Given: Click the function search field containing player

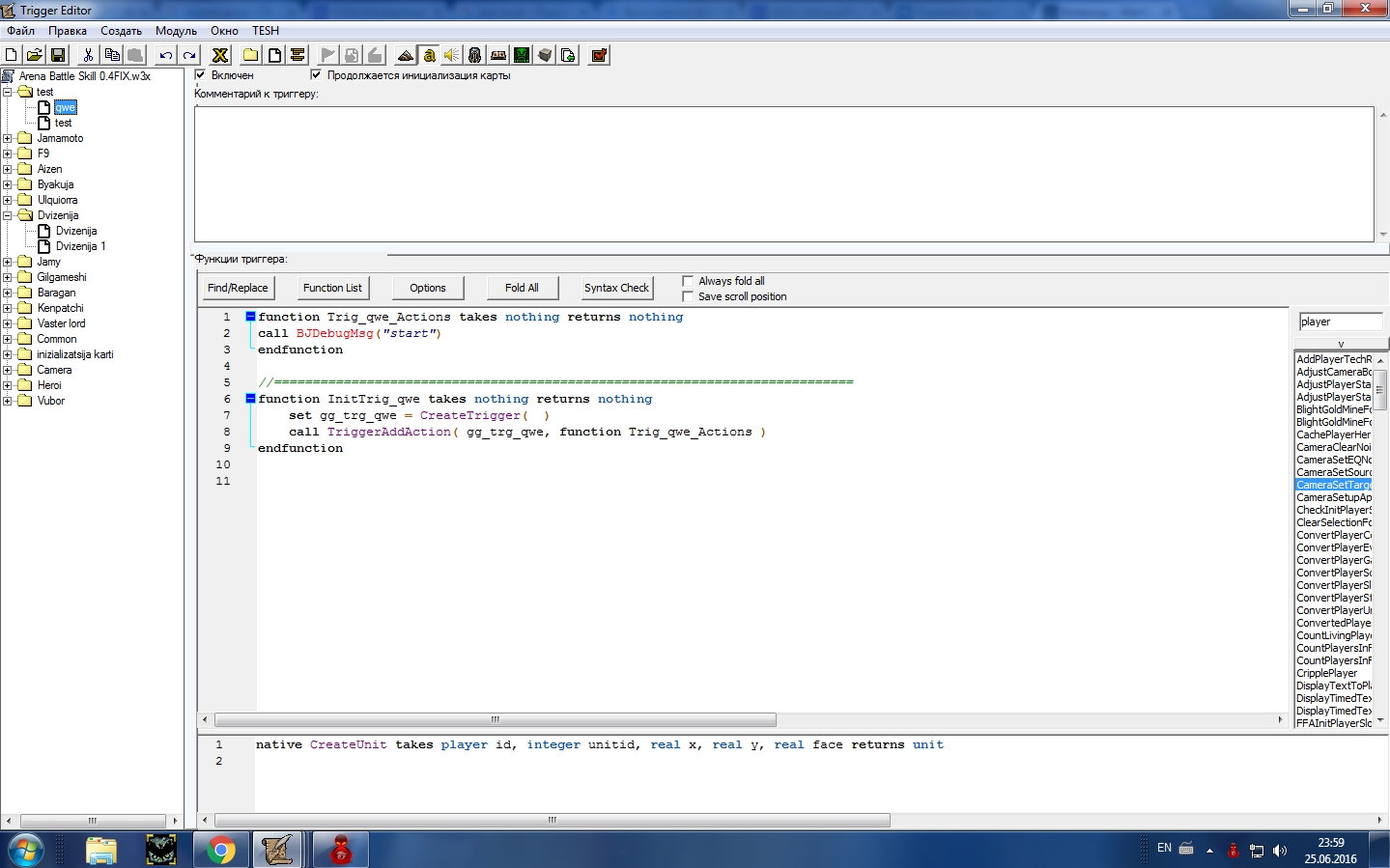Looking at the screenshot, I should (x=1339, y=322).
